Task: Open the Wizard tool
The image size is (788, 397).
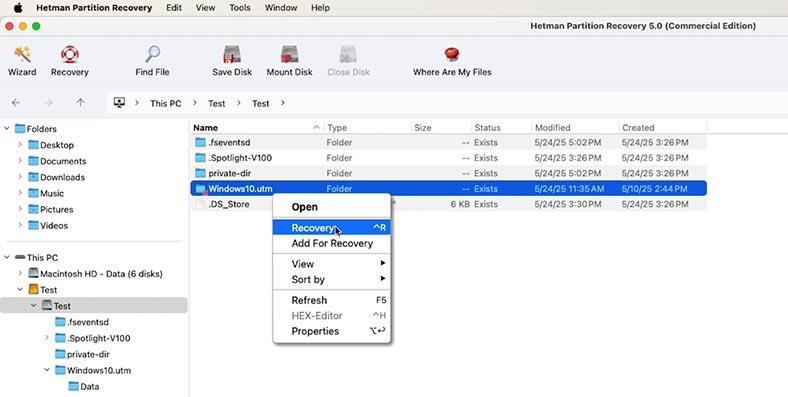Action: click(x=22, y=61)
